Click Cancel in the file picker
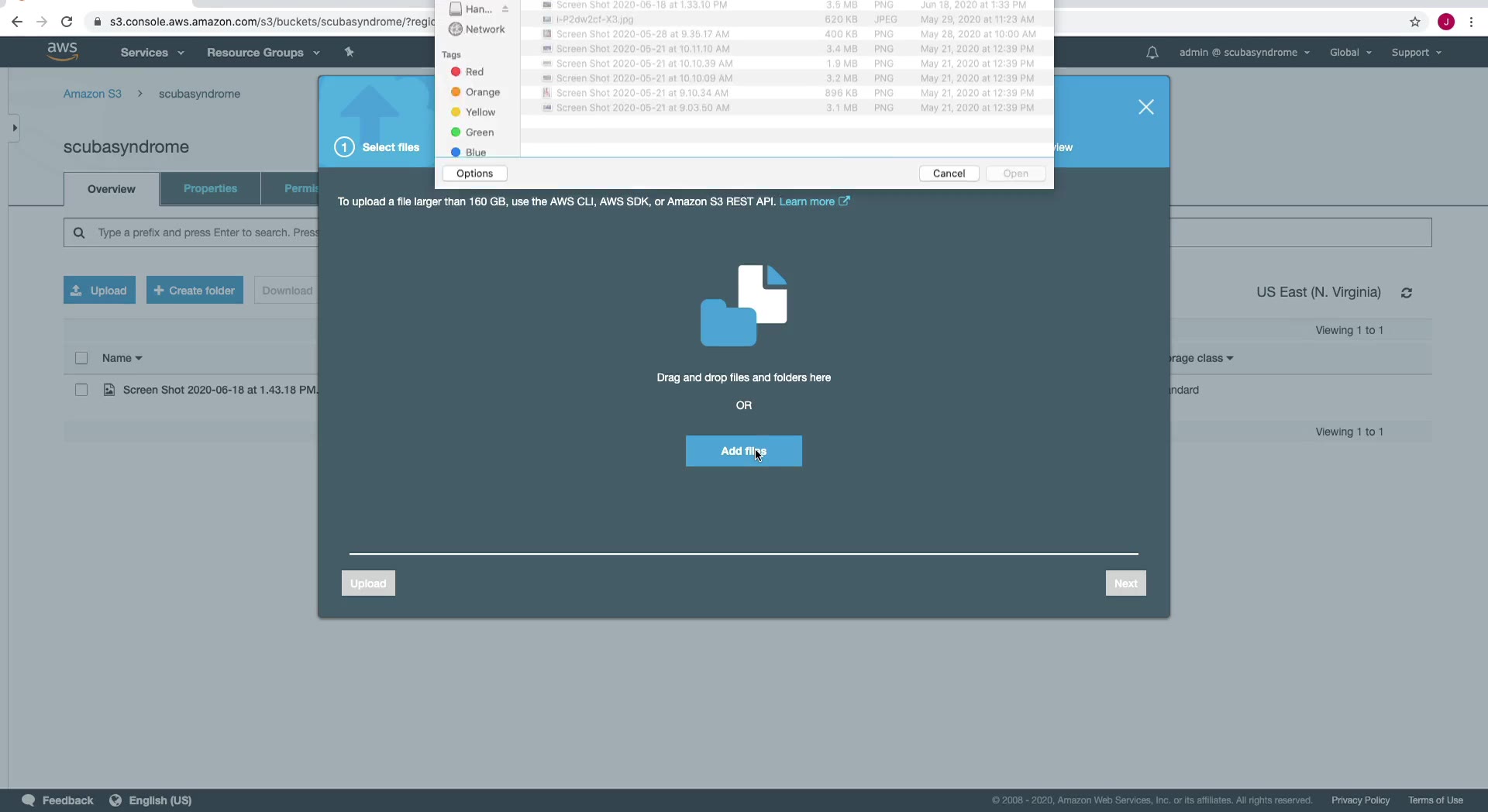 (x=949, y=174)
